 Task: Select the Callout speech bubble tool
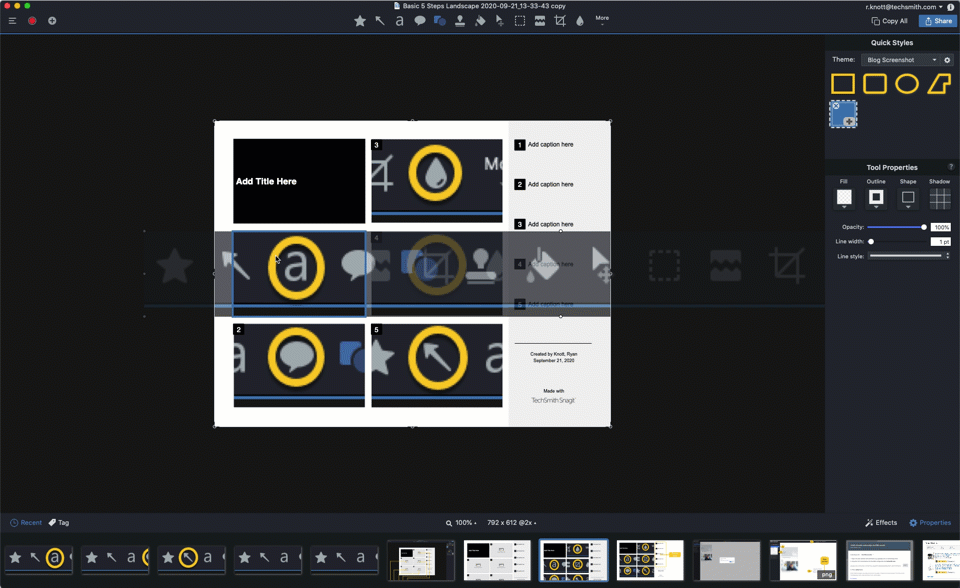click(419, 21)
